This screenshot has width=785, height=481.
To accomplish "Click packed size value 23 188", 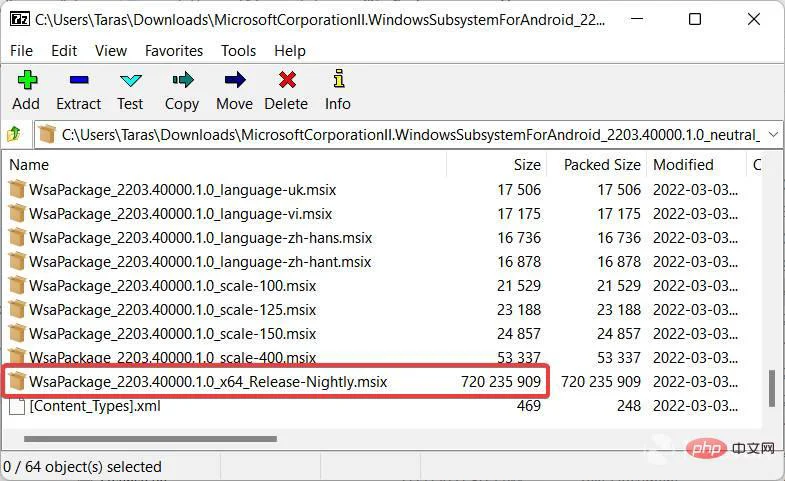I will tap(619, 310).
